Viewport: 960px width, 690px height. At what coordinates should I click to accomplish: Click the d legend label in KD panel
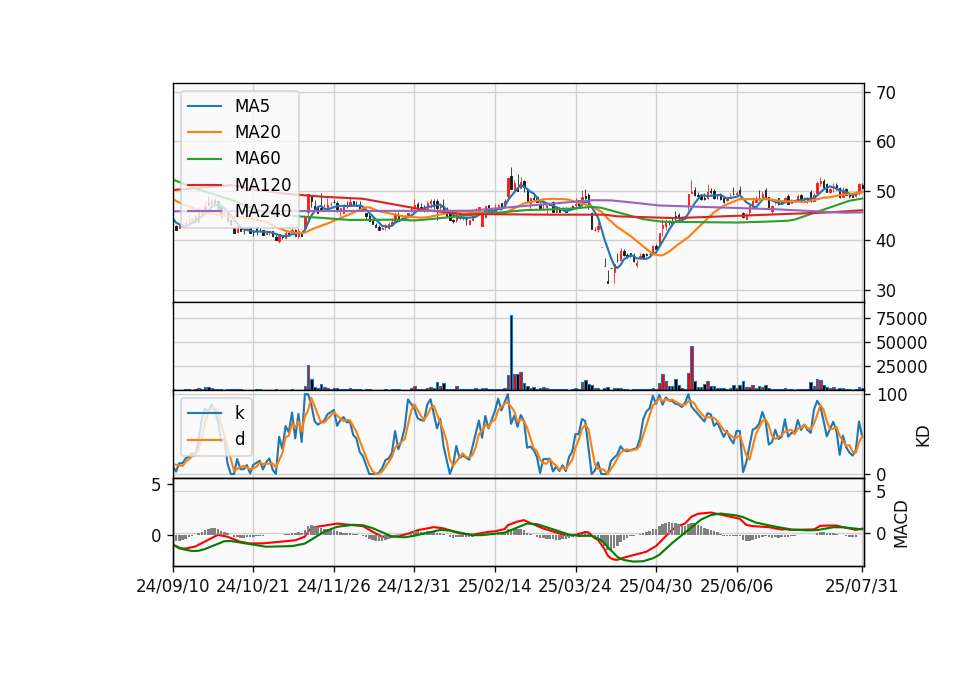coord(239,439)
